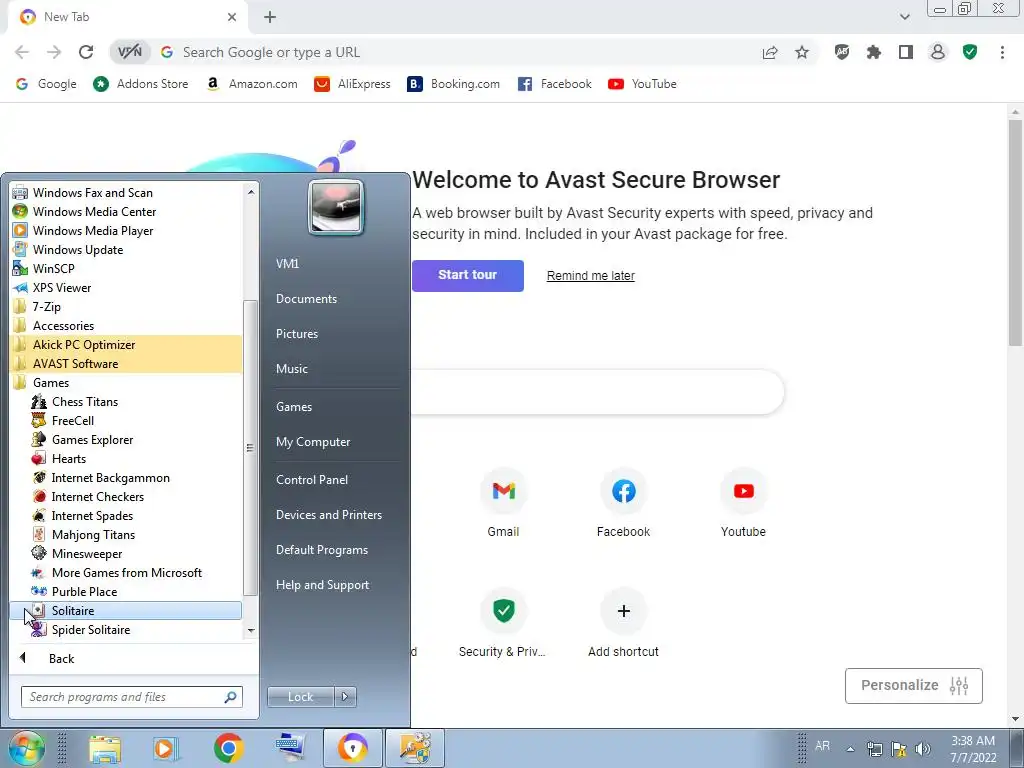The image size is (1024, 768).
Task: Open Devices and Printers
Action: [328, 515]
